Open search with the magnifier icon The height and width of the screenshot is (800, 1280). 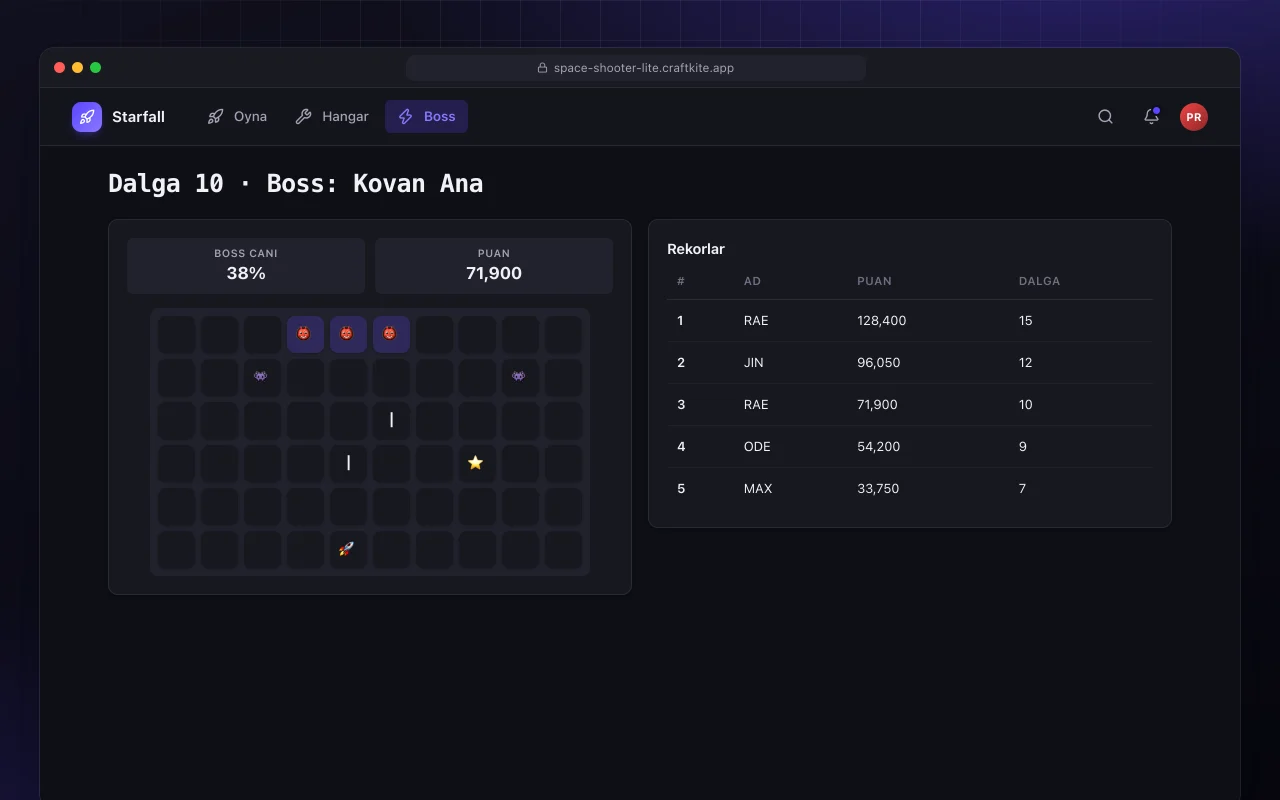[x=1106, y=117]
